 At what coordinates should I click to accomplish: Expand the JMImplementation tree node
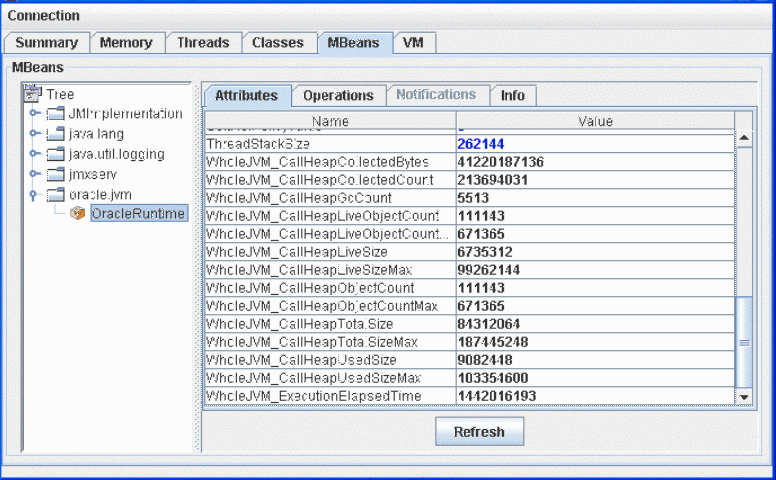(34, 113)
